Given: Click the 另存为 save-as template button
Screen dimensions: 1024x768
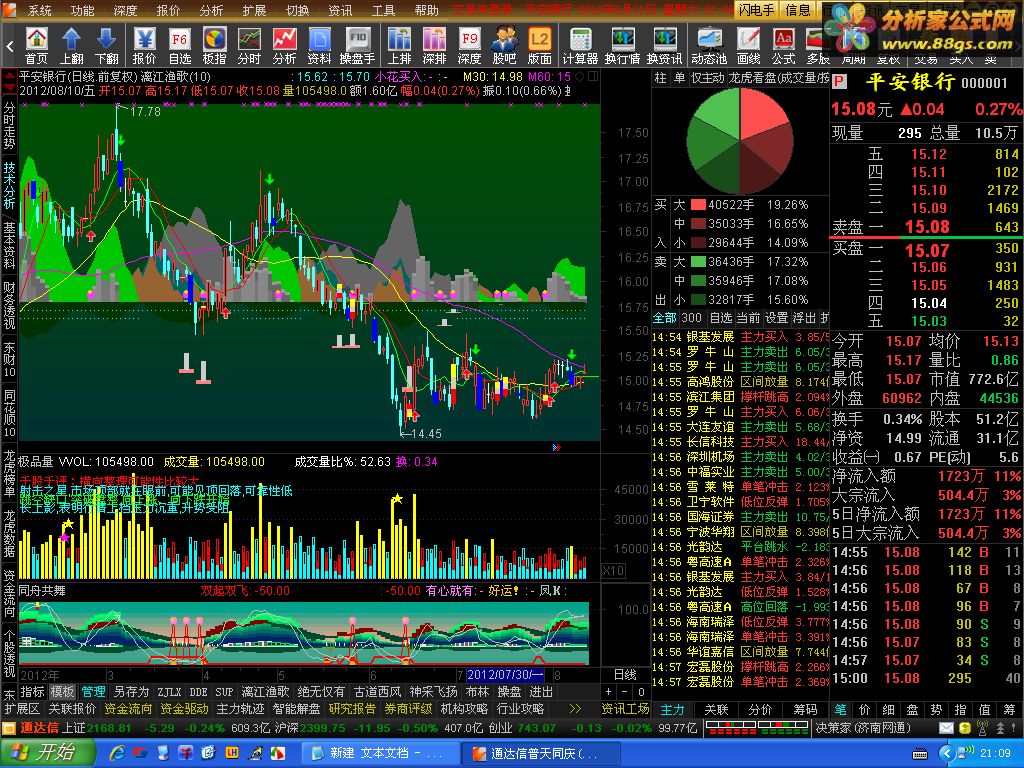Looking at the screenshot, I should [x=131, y=692].
